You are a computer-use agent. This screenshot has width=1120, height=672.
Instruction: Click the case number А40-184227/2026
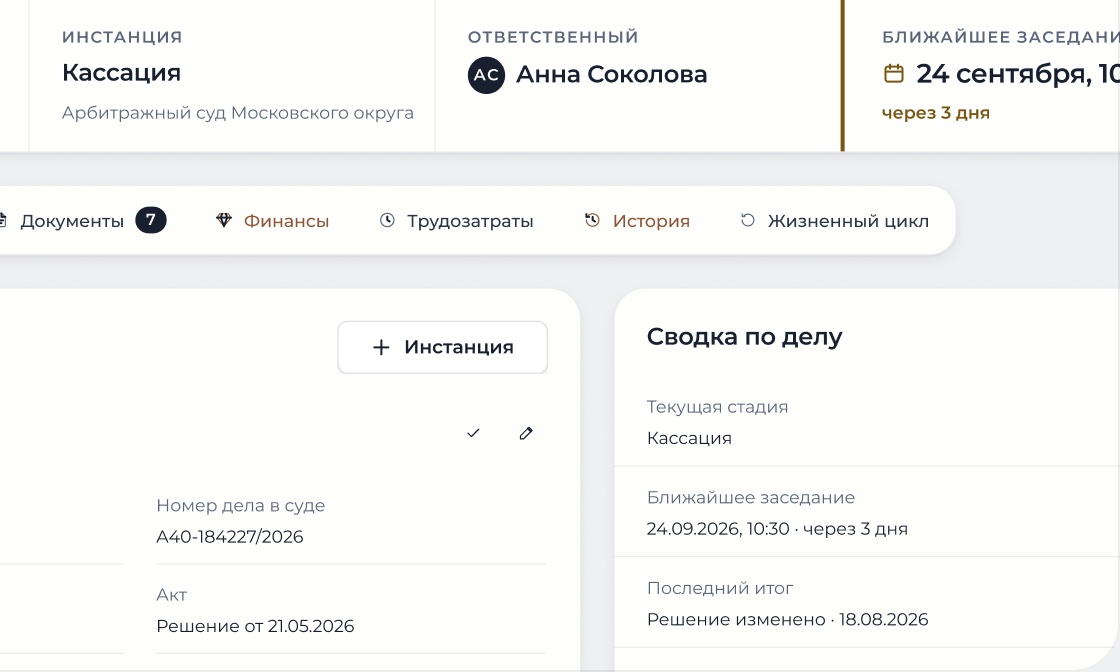[230, 536]
